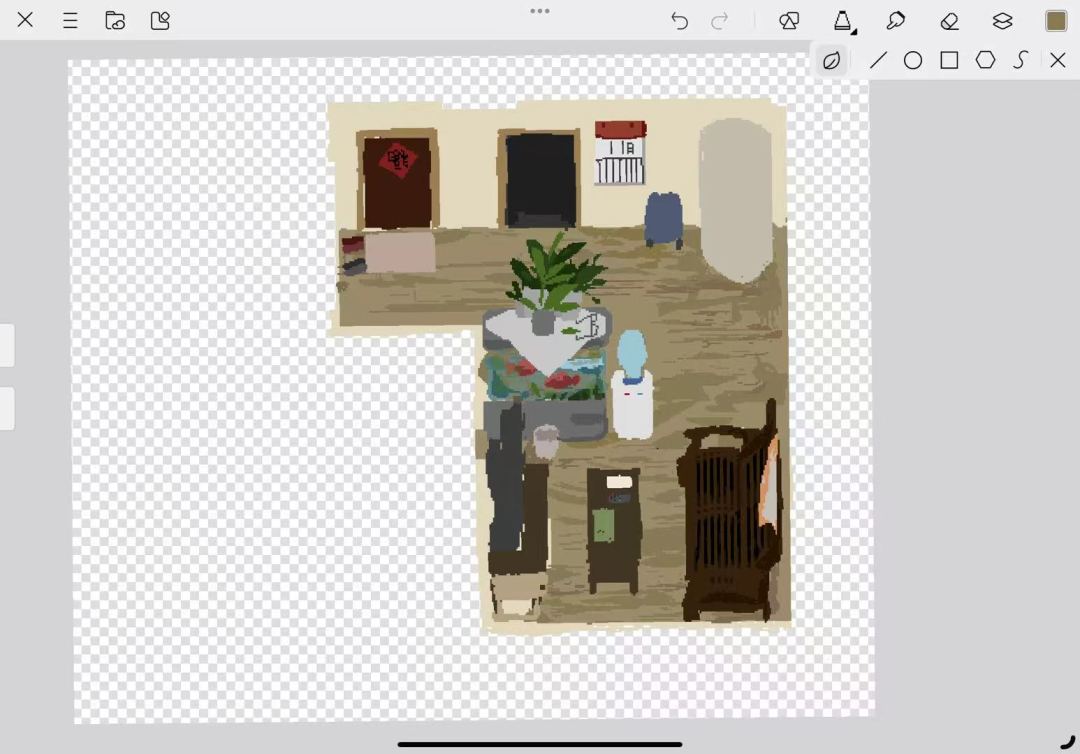Click the greyed-out redo arrow
The width and height of the screenshot is (1080, 754).
point(719,21)
